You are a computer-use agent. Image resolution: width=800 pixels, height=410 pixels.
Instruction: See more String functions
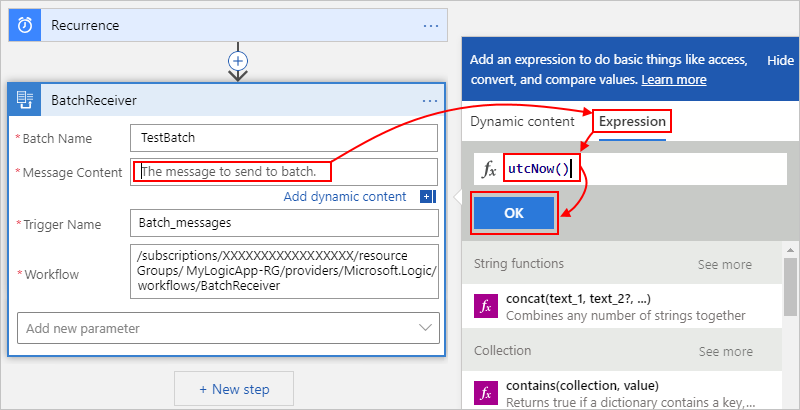724,265
